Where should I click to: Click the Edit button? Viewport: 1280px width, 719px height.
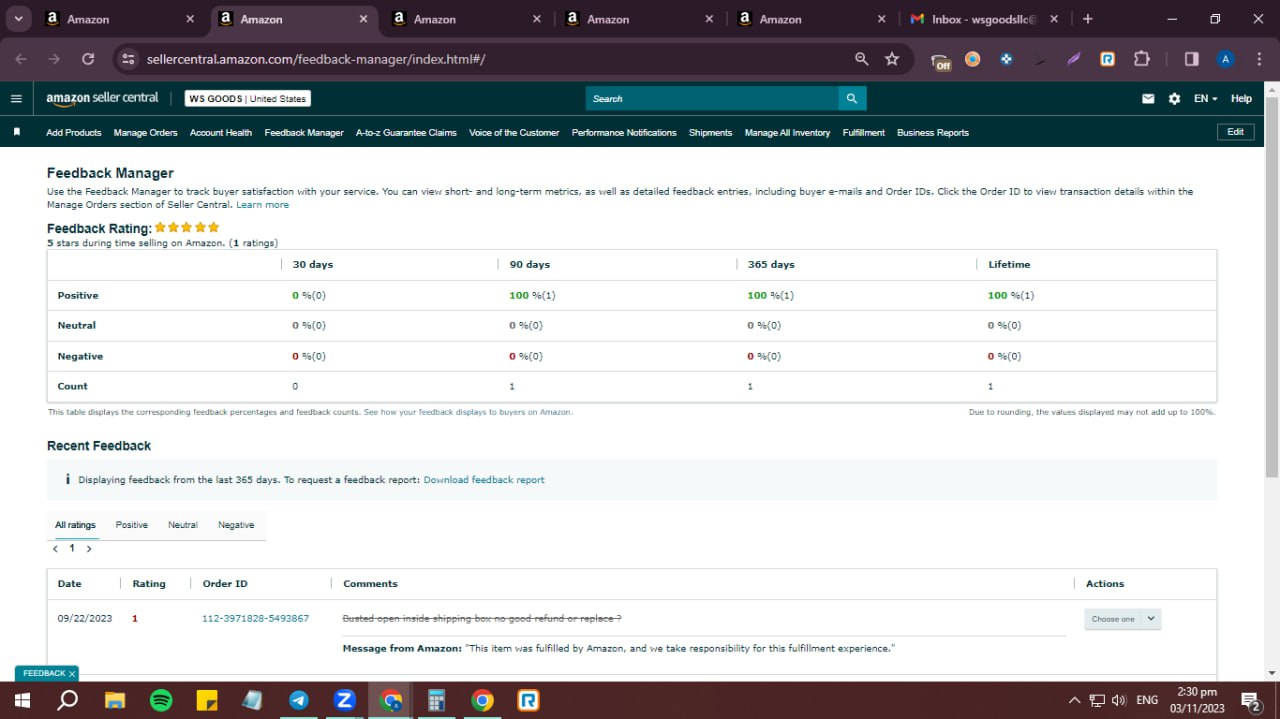(1235, 132)
